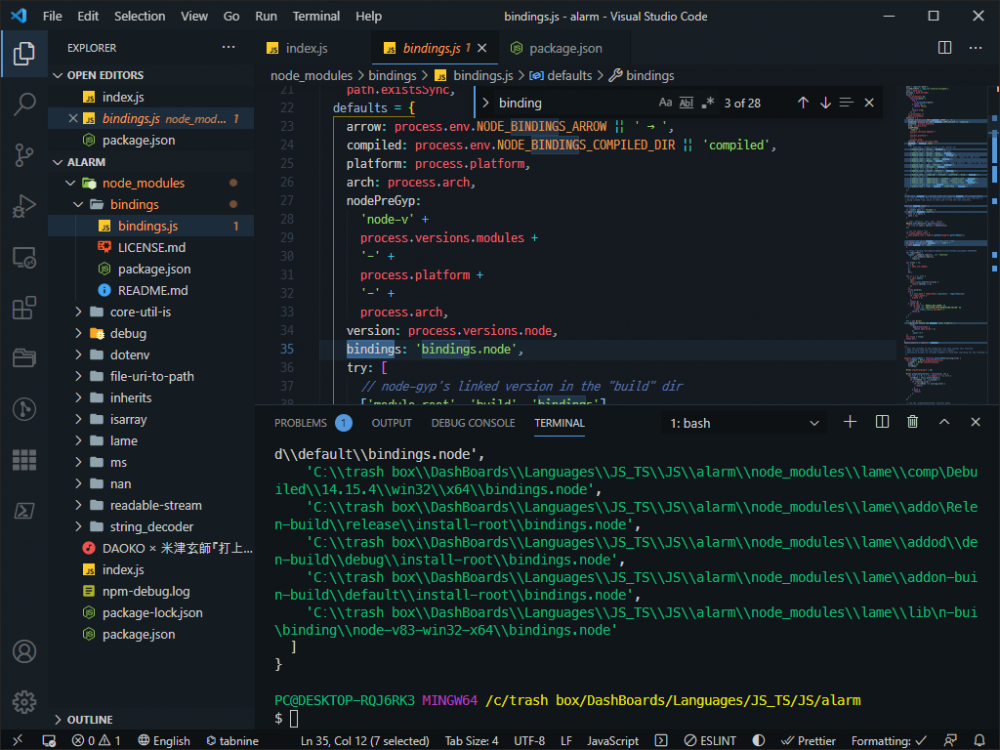Toggle Formatting status bar item
The width and height of the screenshot is (1000, 750).
coord(889,740)
